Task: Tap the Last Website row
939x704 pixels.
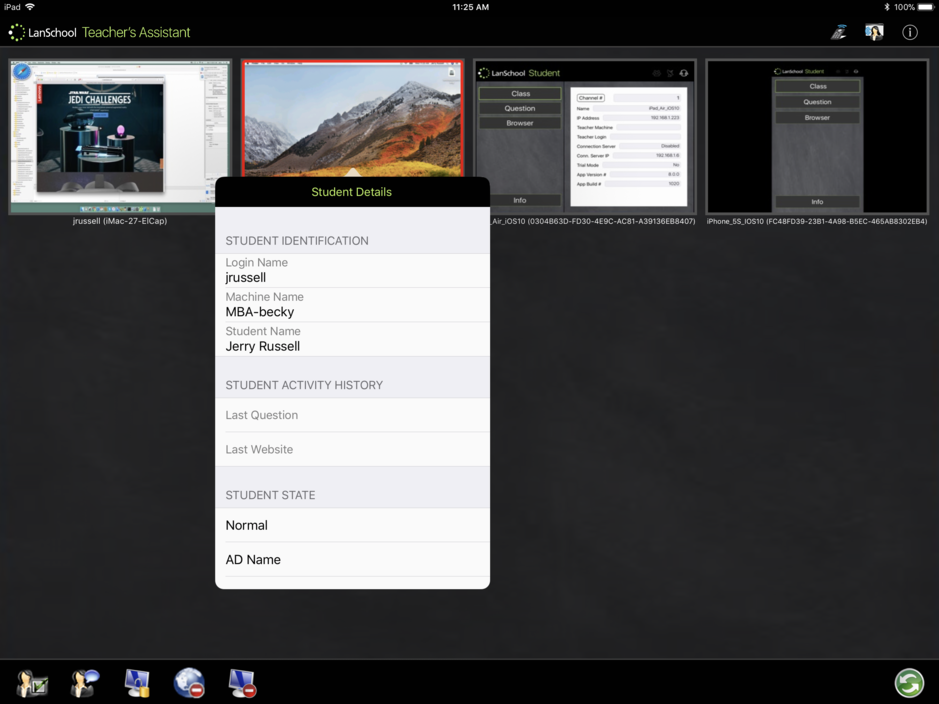Action: pyautogui.click(x=352, y=450)
